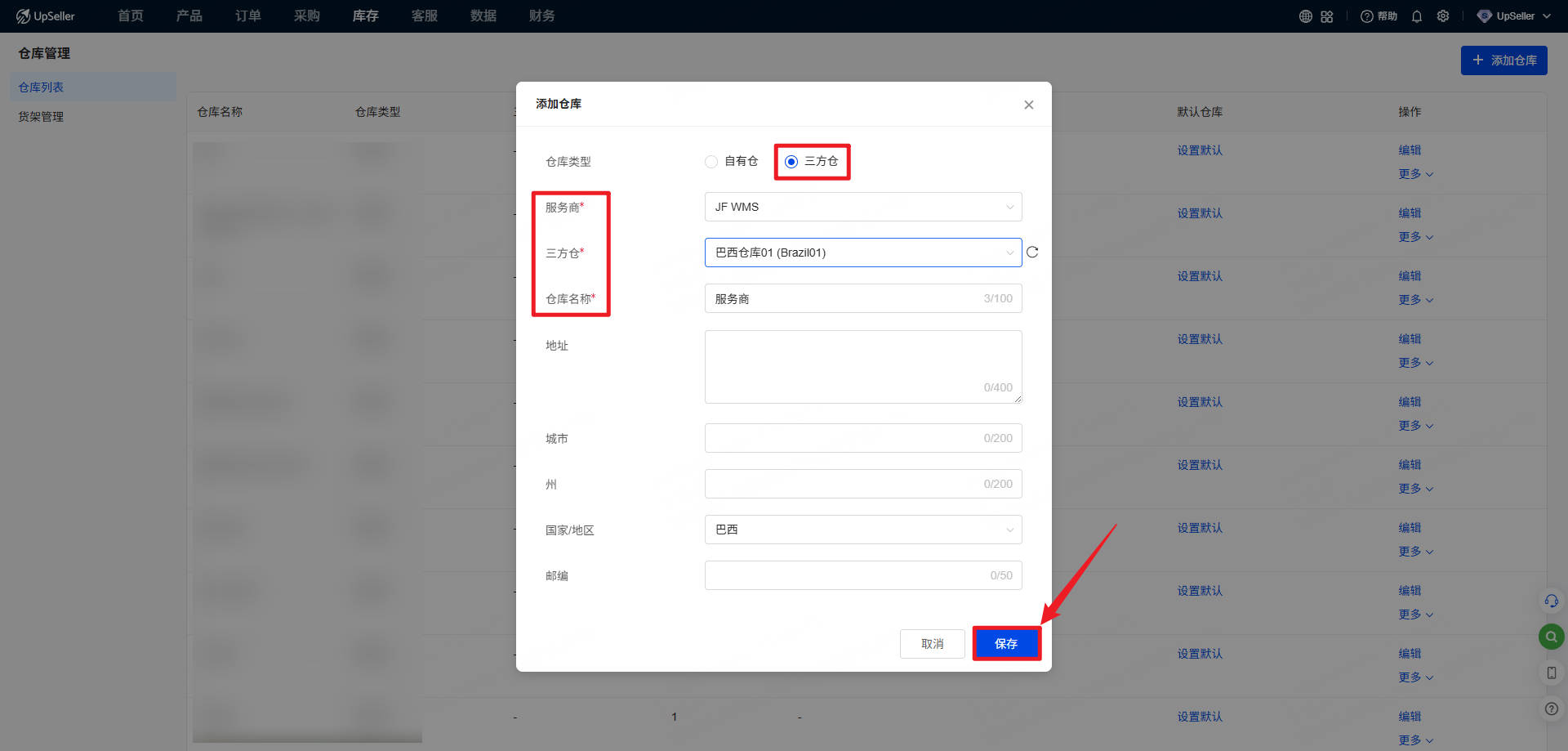This screenshot has height=751, width=1568.
Task: Select the 三方仓 radio button
Action: click(791, 162)
